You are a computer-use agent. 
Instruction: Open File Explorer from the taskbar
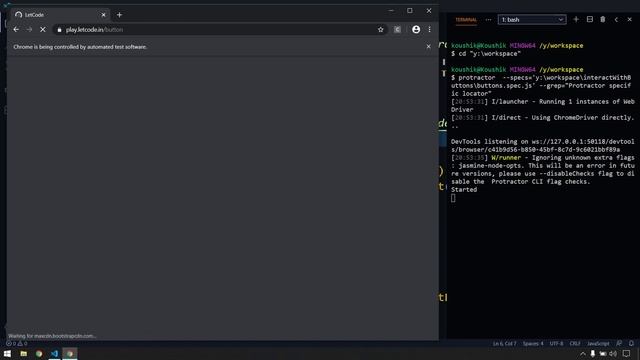[23, 353]
